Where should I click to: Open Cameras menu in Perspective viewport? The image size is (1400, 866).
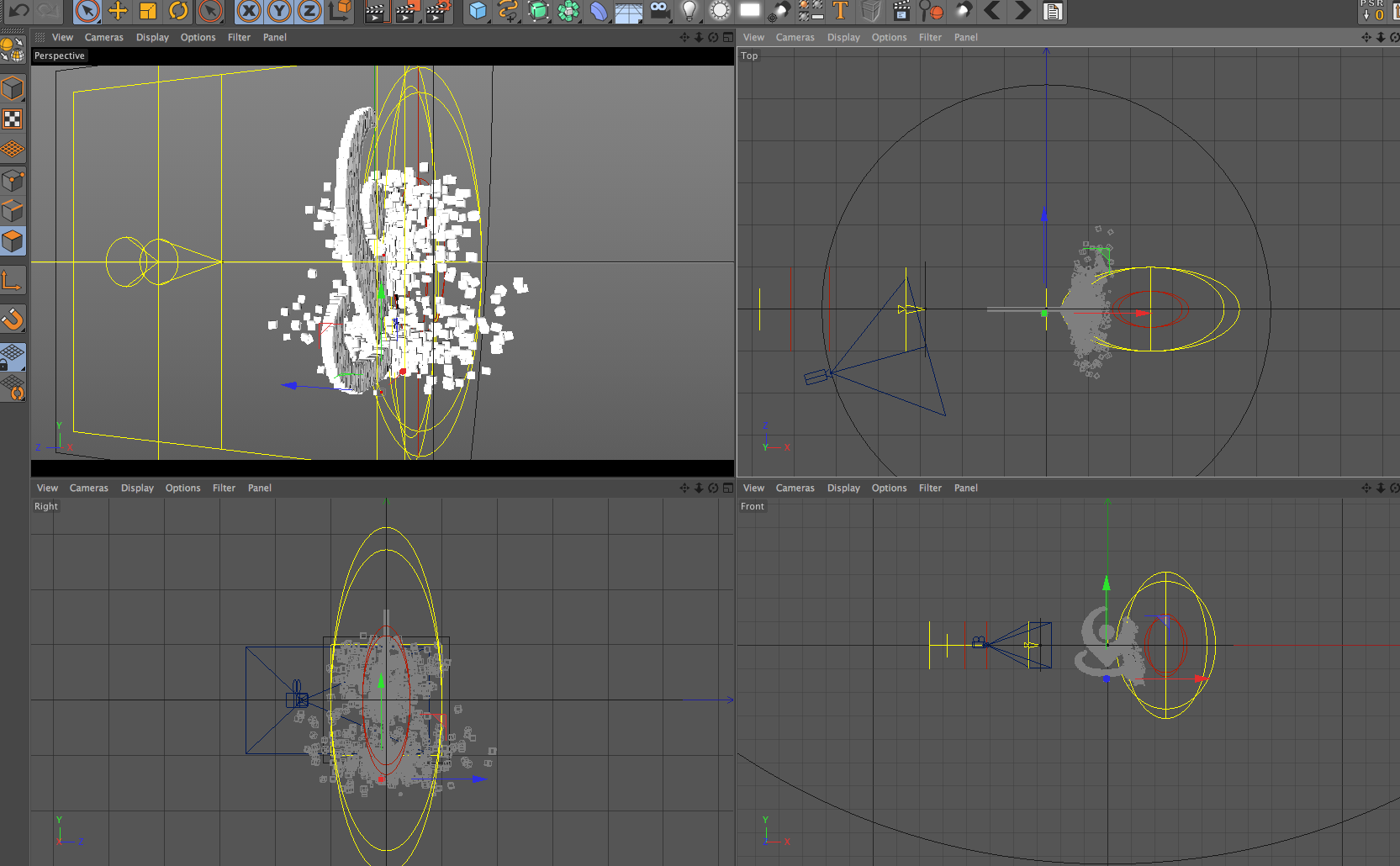click(104, 37)
